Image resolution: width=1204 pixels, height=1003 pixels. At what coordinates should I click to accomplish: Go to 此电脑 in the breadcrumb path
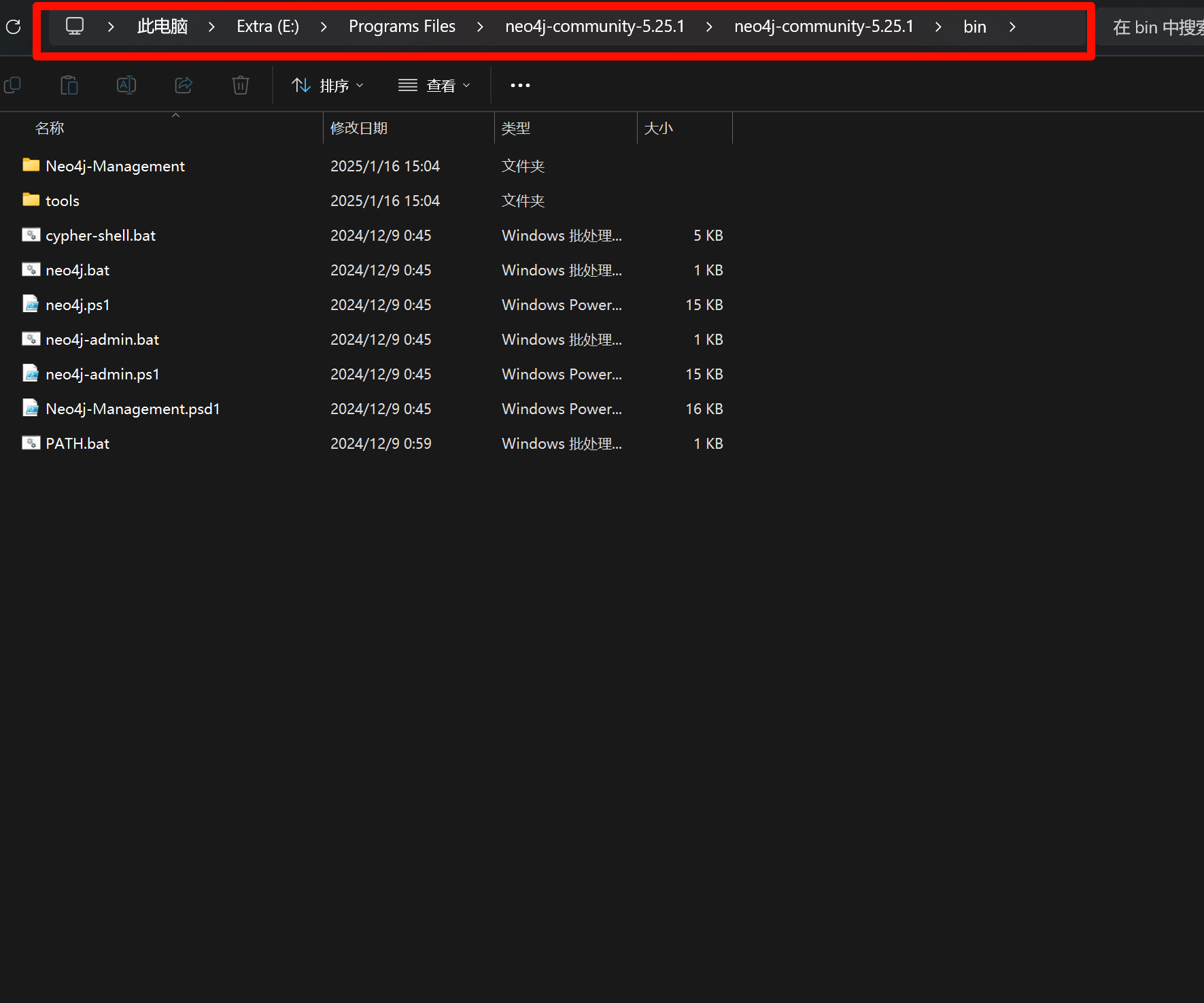tap(162, 27)
